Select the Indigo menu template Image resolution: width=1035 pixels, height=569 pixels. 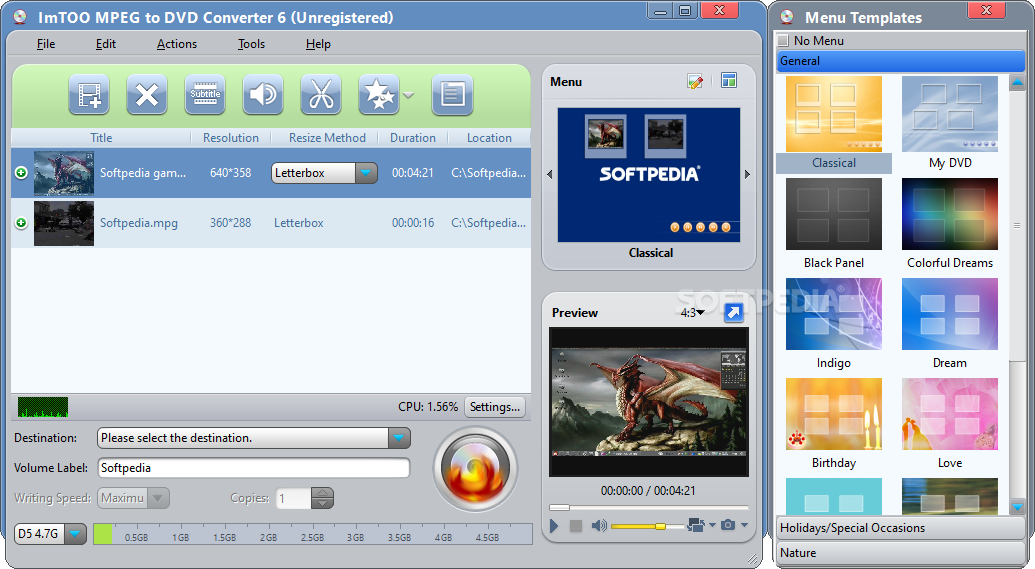click(x=834, y=324)
